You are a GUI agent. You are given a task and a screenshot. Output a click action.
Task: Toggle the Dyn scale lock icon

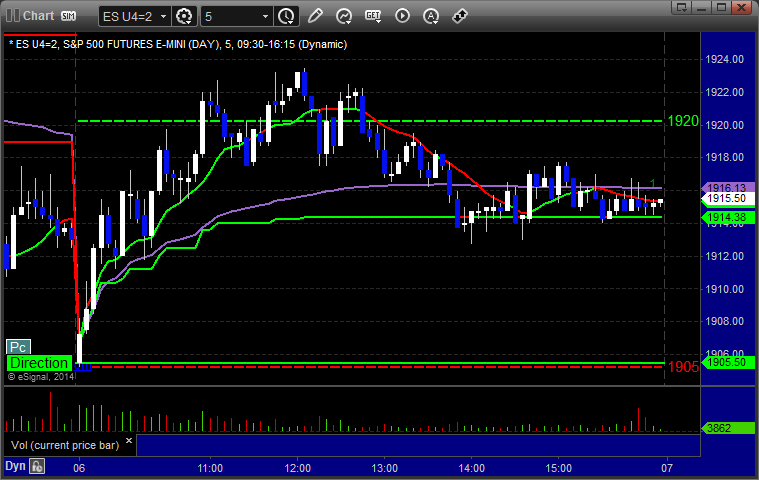pyautogui.click(x=37, y=466)
